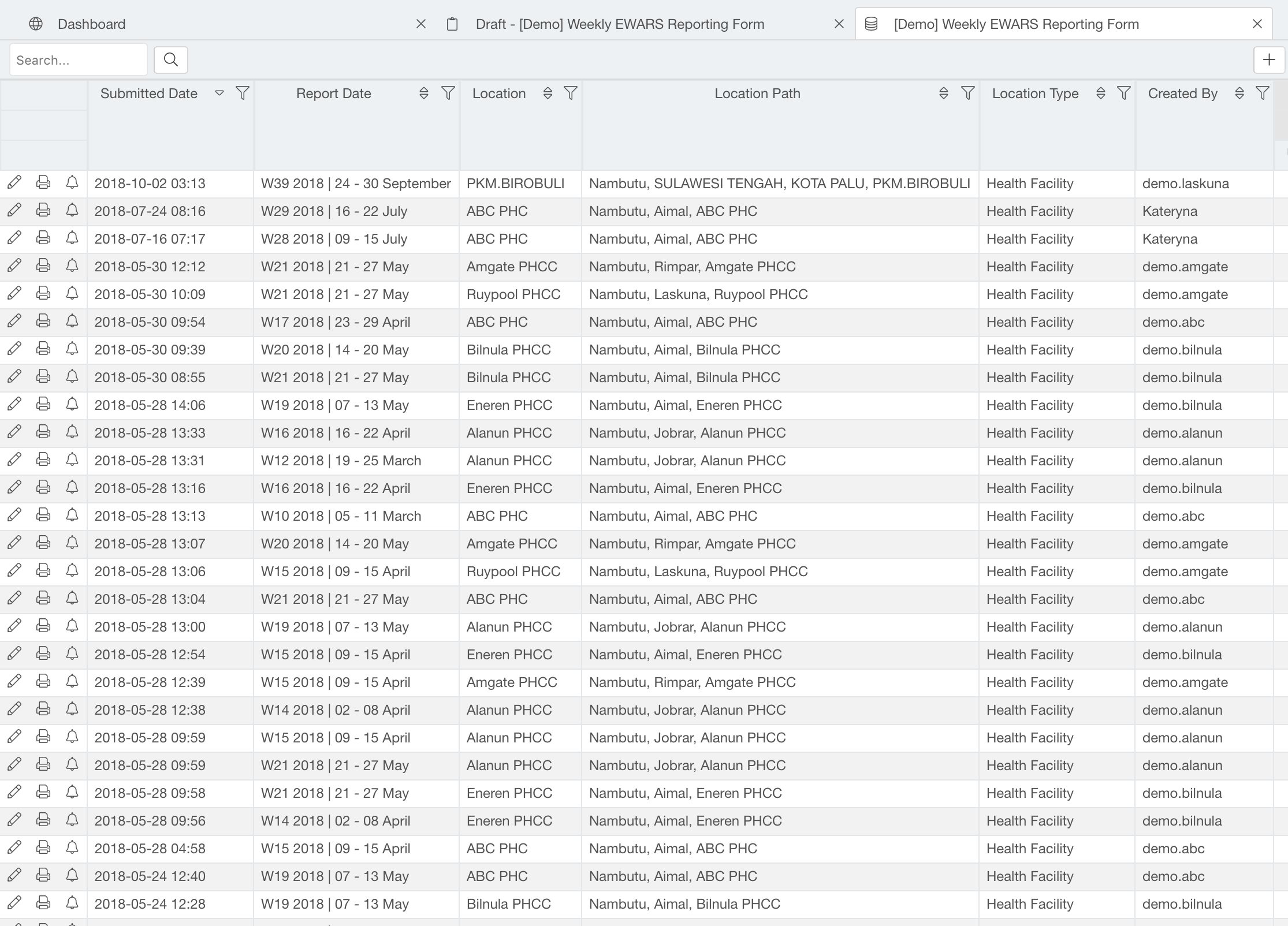This screenshot has width=1288, height=926.
Task: Click the plus button to add a report
Action: click(1269, 60)
